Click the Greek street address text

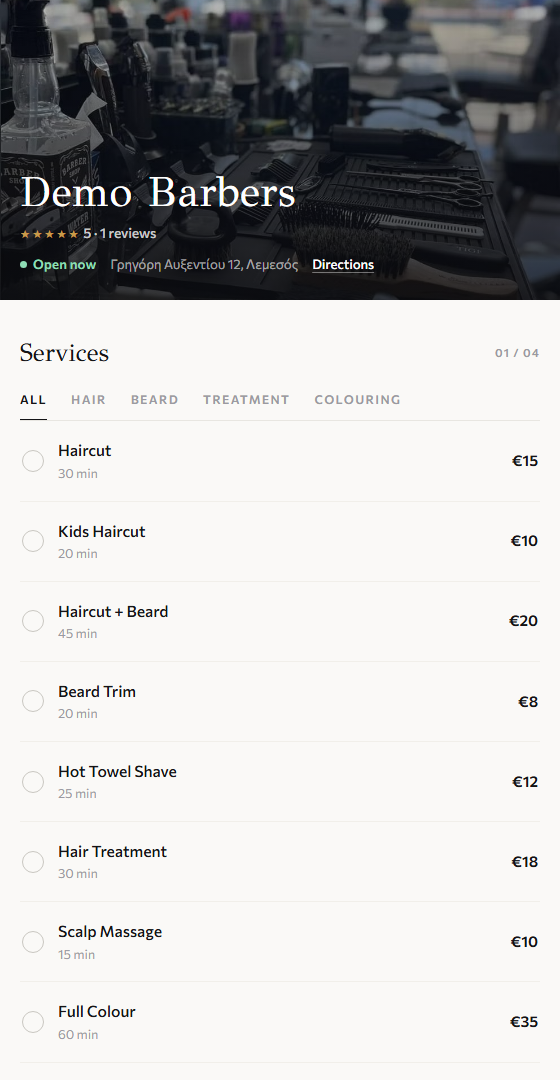click(205, 264)
